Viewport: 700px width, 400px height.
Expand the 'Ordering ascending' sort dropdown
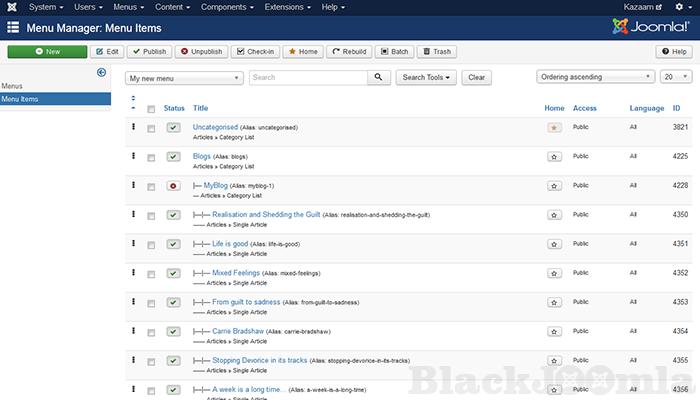coord(594,77)
